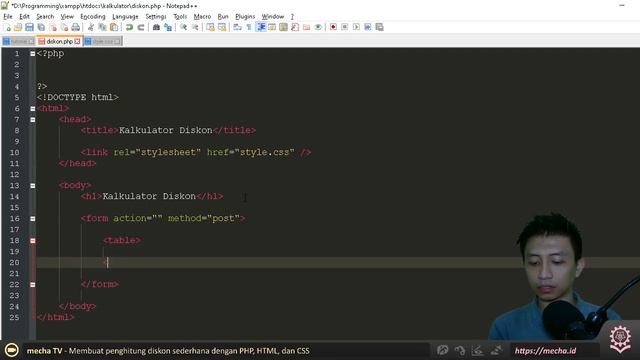640x360 pixels.
Task: Open the Replace dialog toolbar icon
Action: (168, 27)
